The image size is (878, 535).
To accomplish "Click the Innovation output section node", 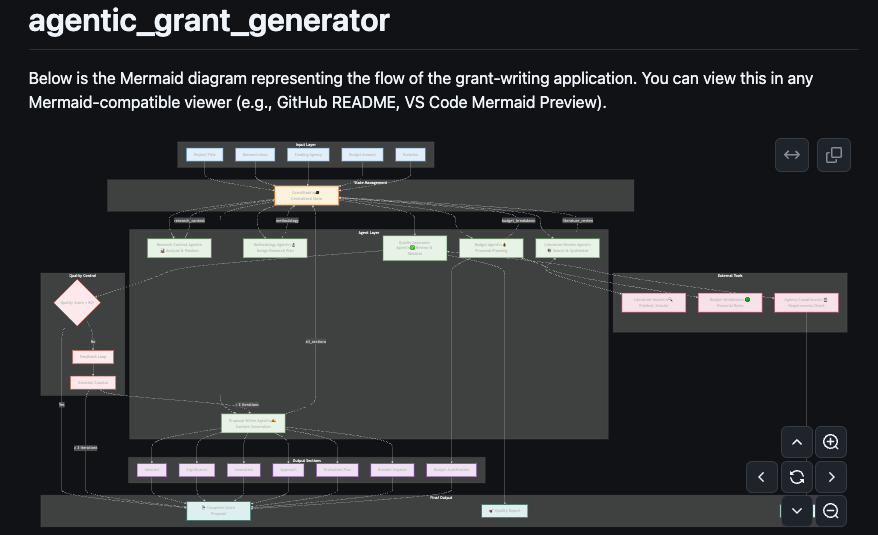I will (244, 470).
